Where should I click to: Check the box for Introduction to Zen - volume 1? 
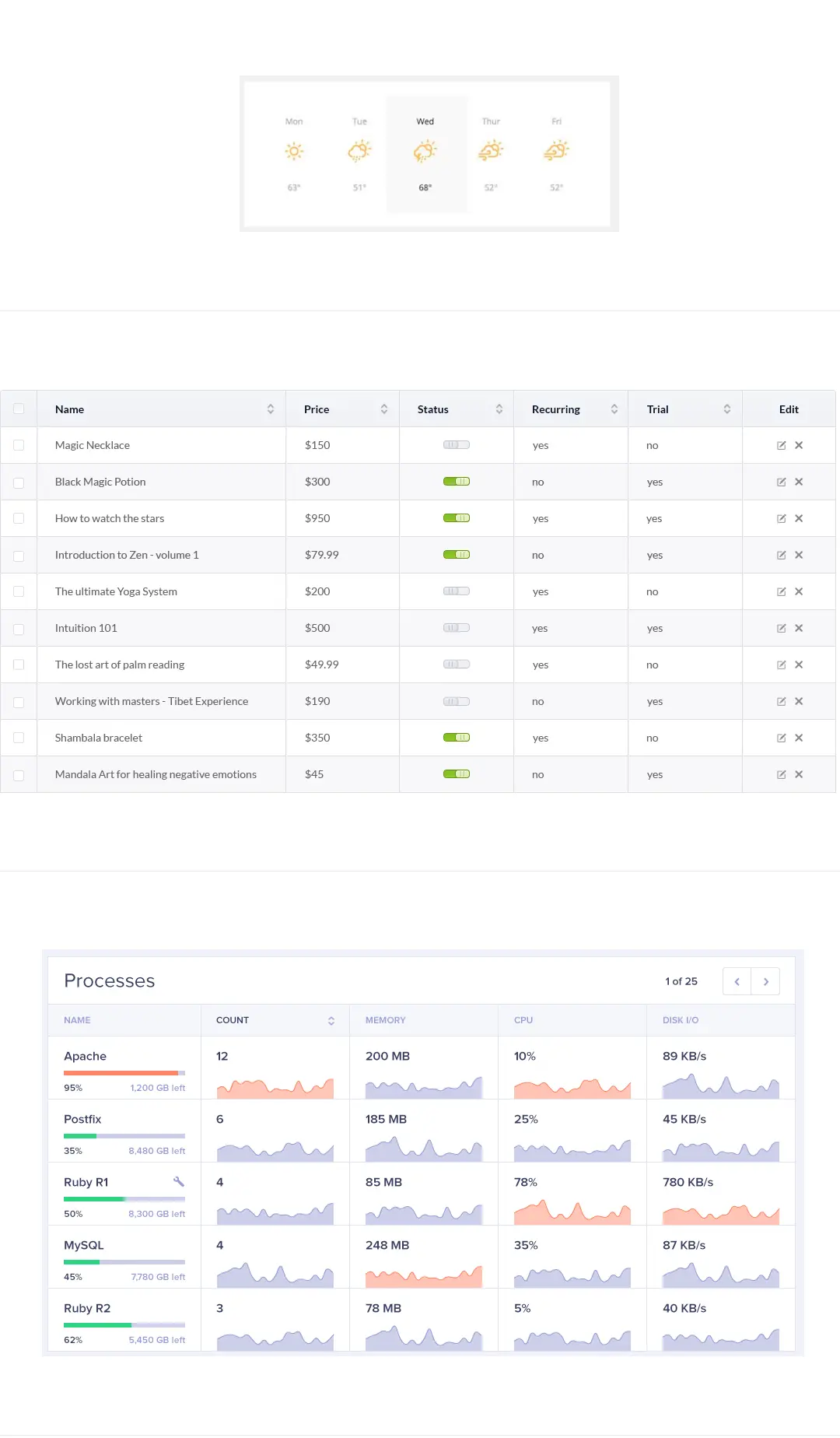(19, 556)
